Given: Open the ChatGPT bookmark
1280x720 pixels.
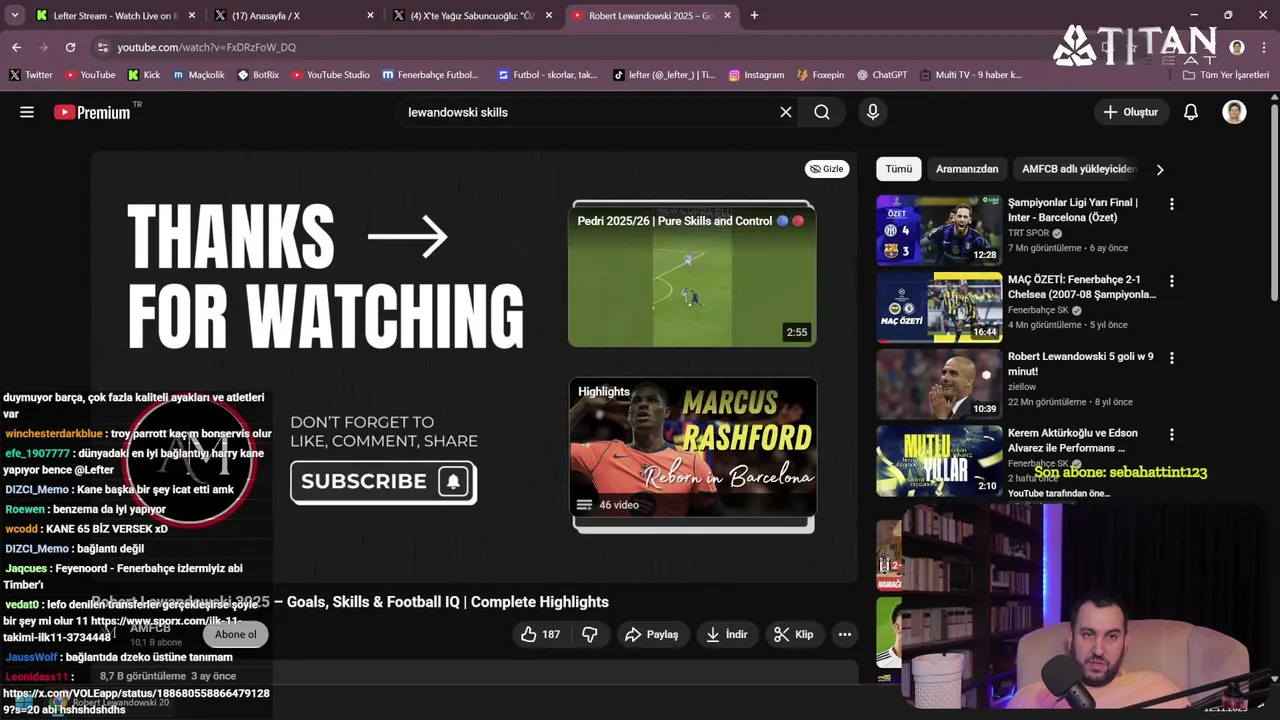Looking at the screenshot, I should pos(881,75).
